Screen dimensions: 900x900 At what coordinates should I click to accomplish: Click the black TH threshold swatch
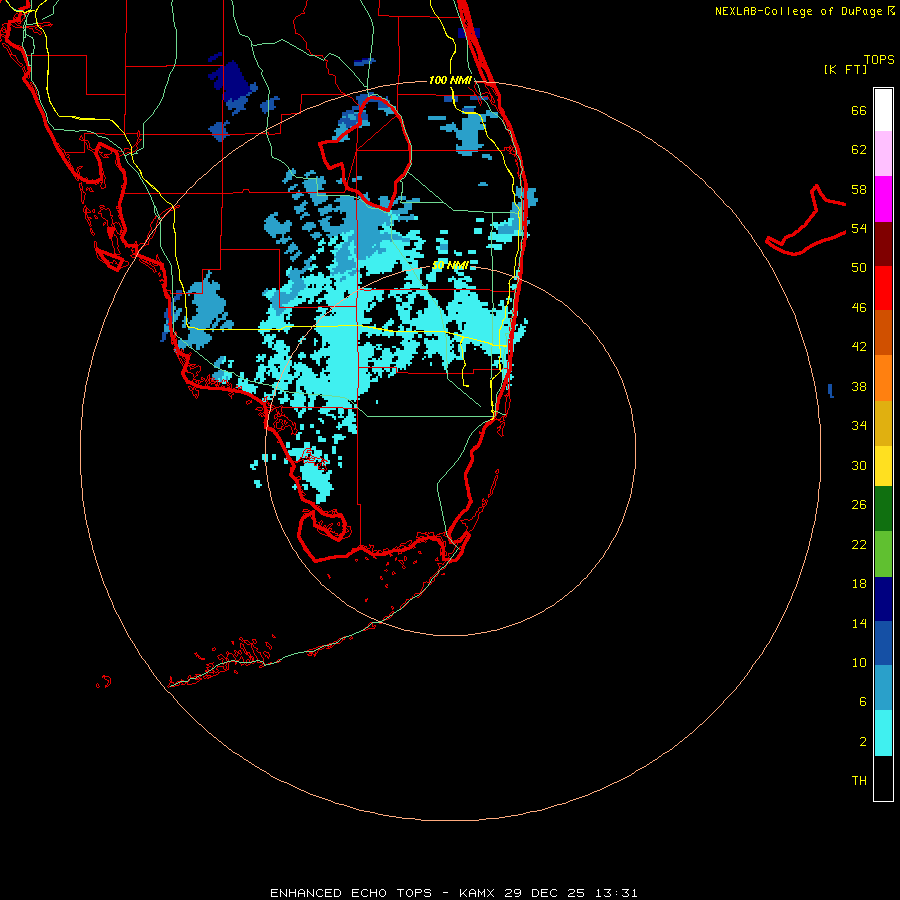883,778
